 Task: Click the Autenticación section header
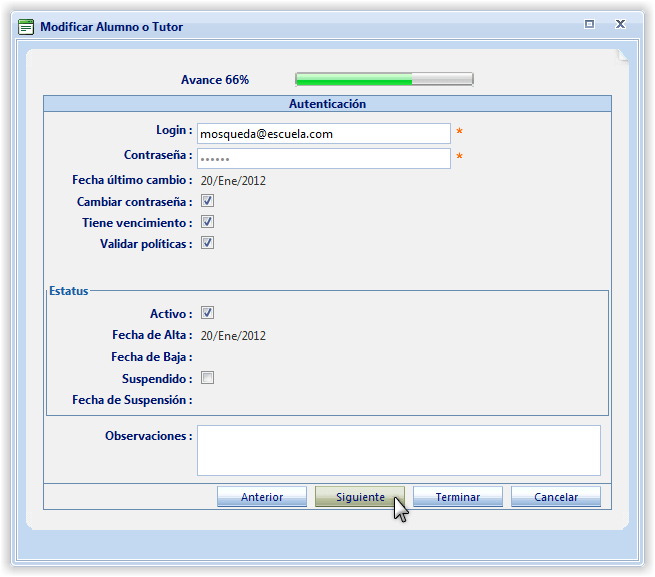[x=328, y=104]
